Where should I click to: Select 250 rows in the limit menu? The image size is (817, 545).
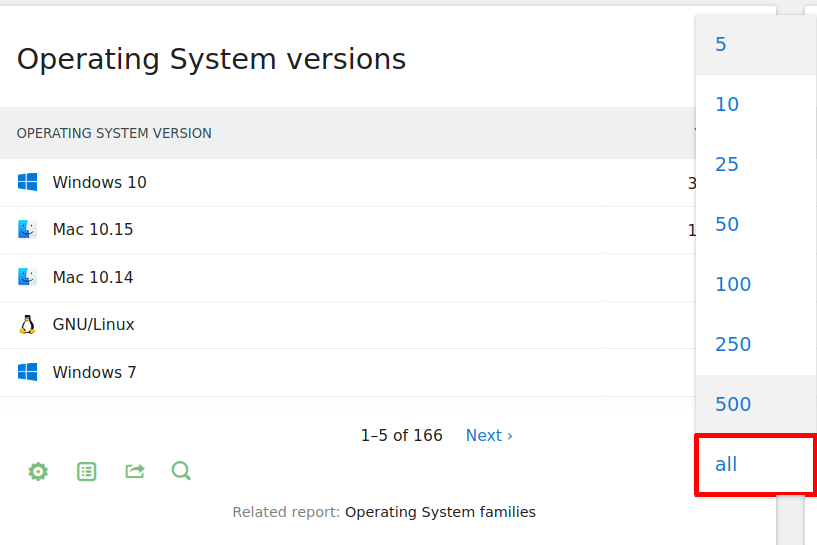coord(756,344)
